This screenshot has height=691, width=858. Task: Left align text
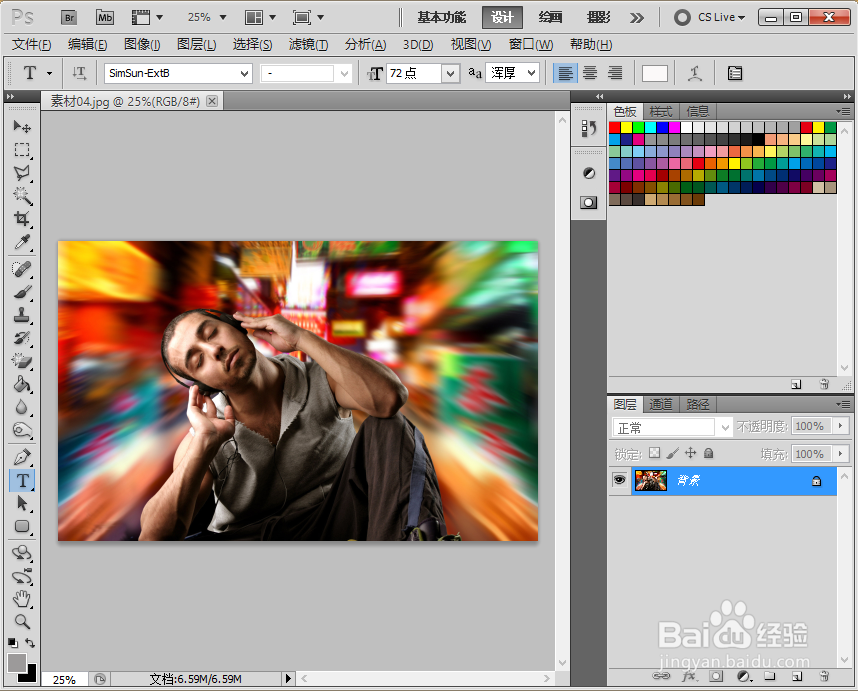(565, 73)
